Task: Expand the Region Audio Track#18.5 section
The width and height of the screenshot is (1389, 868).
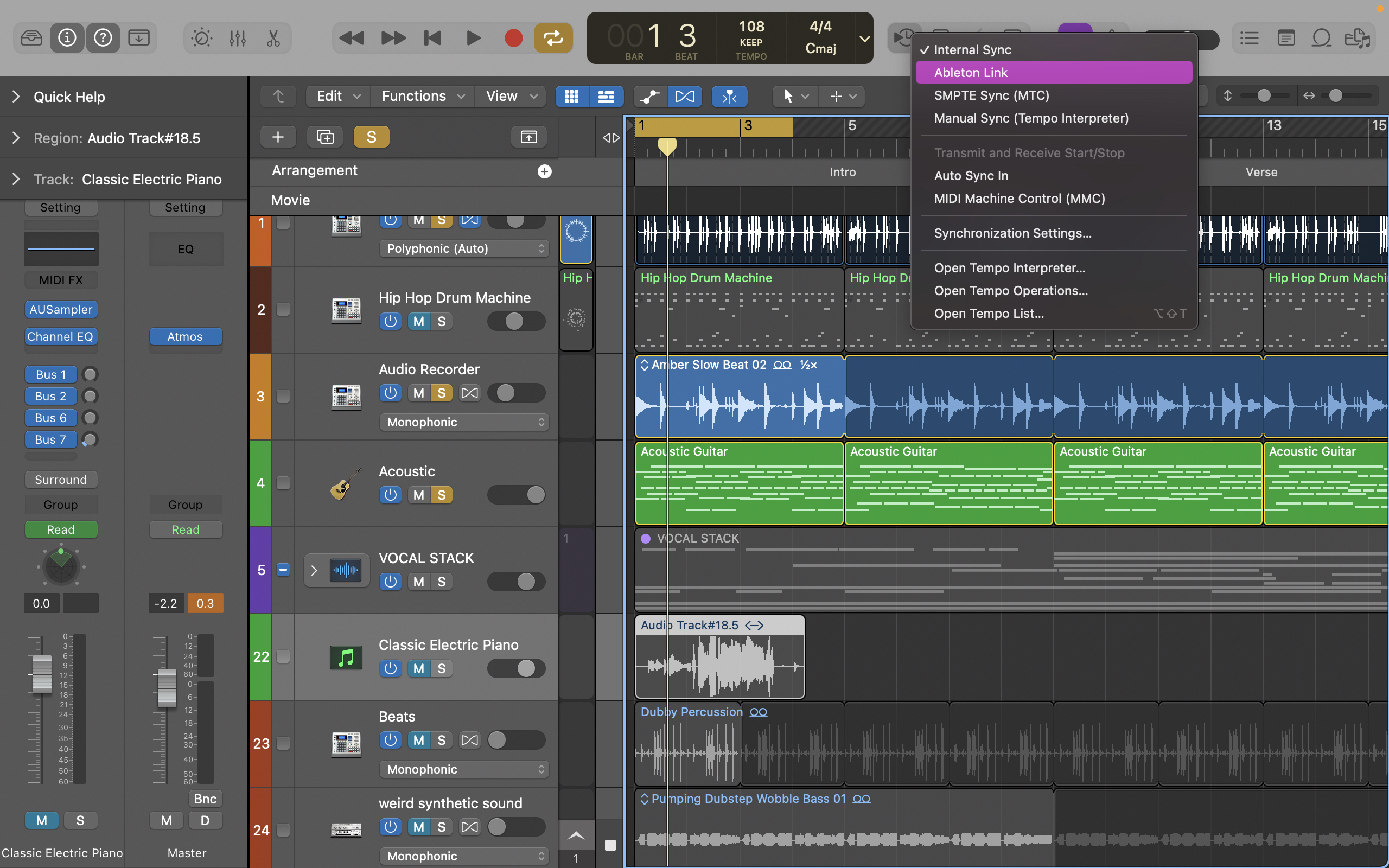Action: click(x=16, y=138)
